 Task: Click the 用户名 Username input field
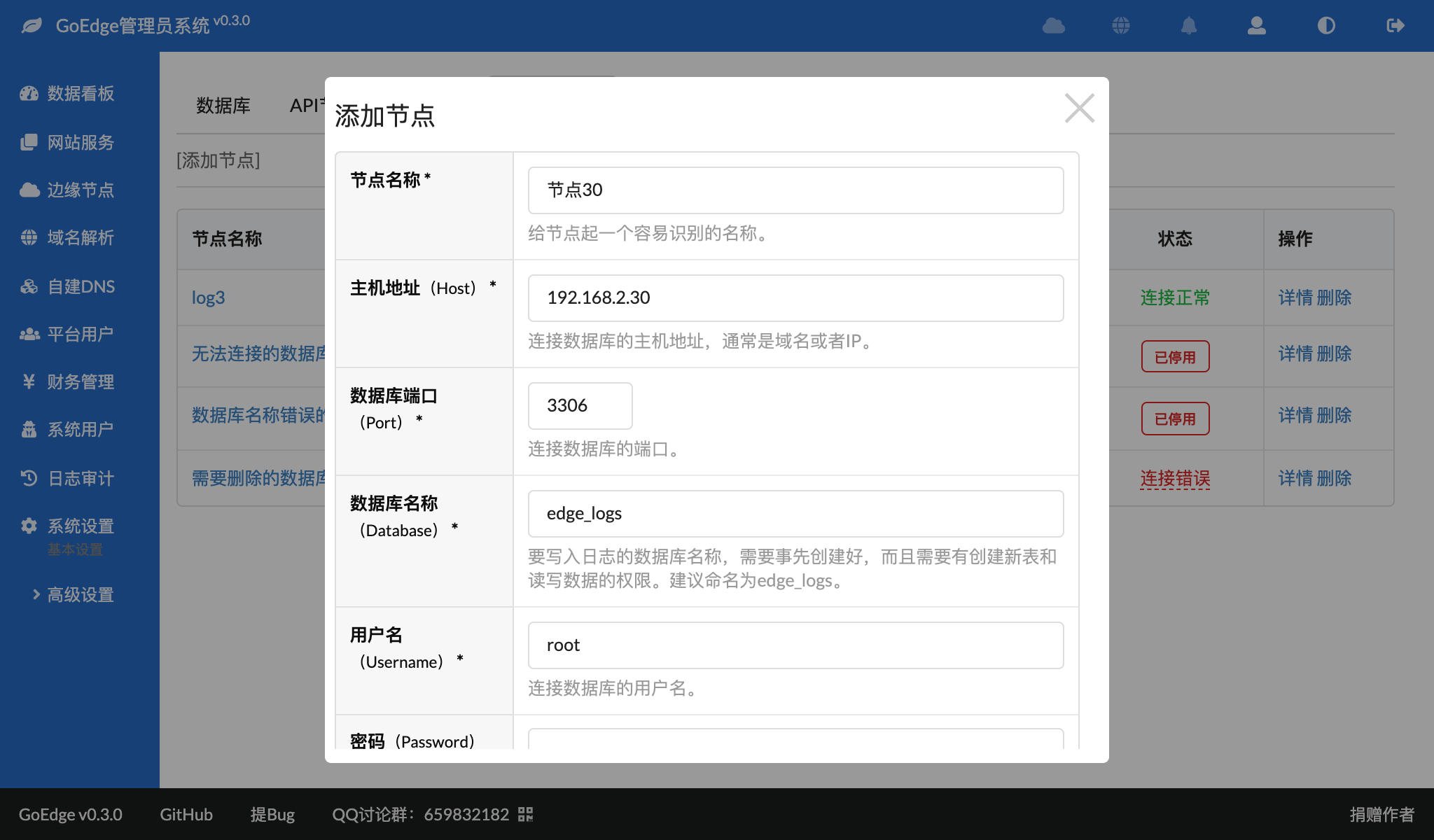coord(795,645)
